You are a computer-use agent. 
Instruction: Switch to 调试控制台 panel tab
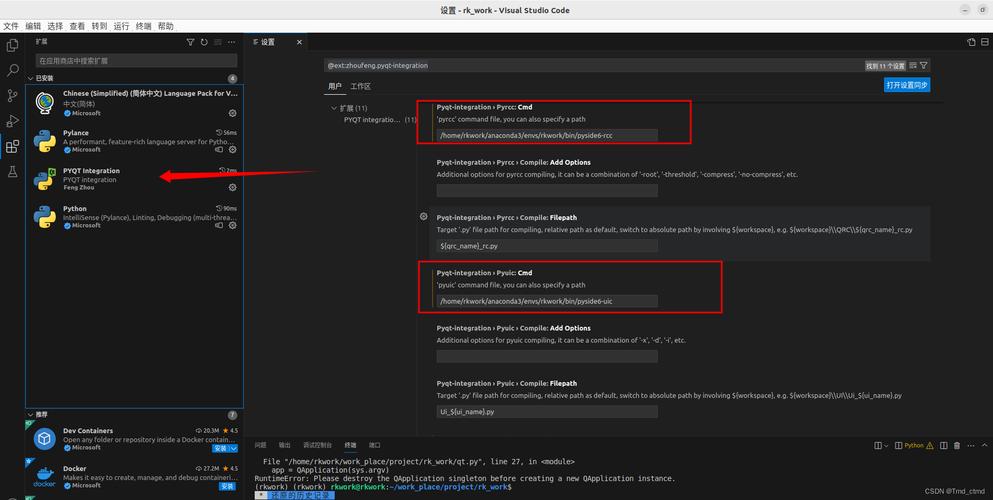(318, 446)
